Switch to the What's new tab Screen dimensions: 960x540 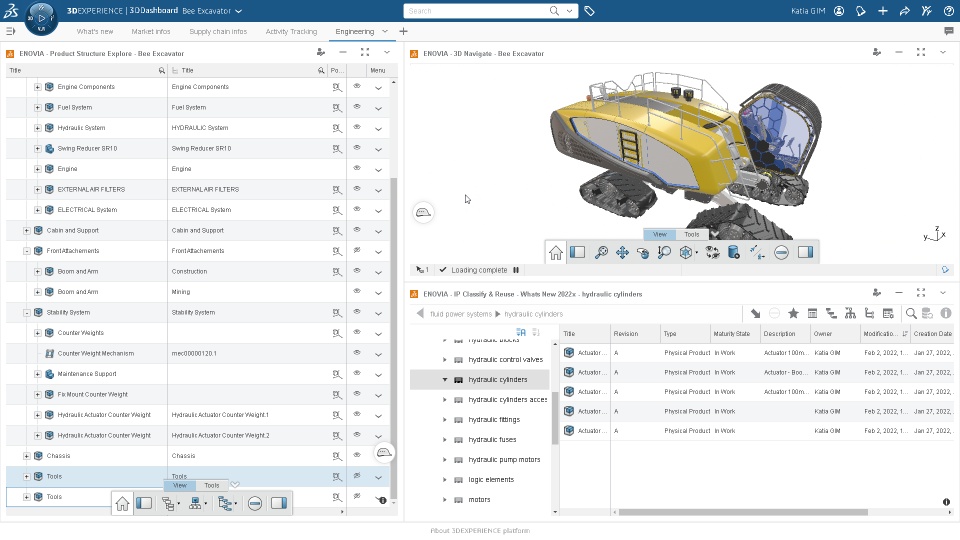[x=95, y=31]
